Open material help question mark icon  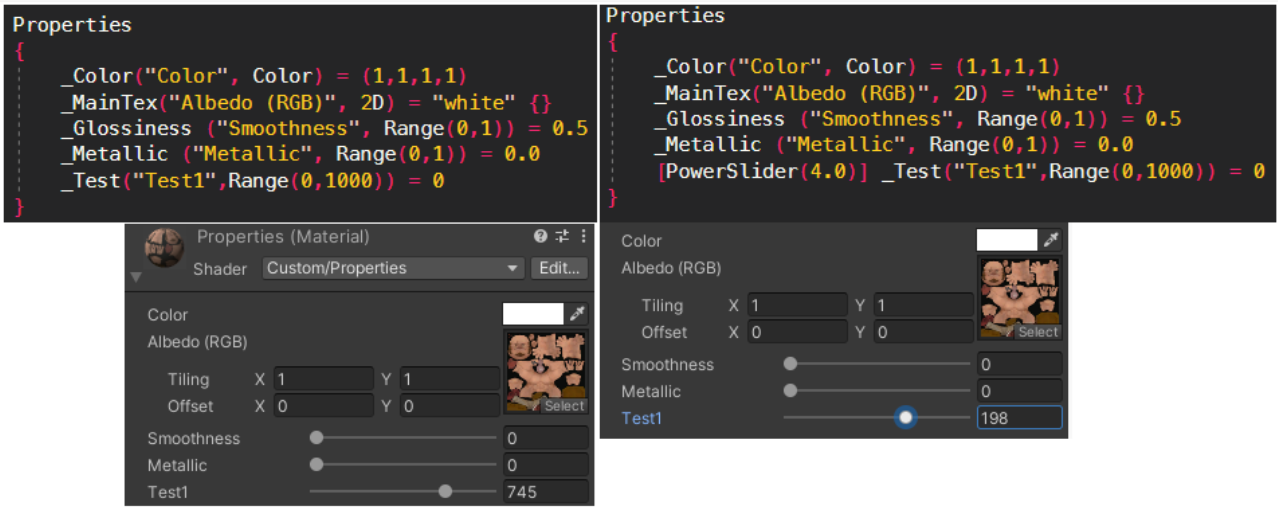point(541,237)
